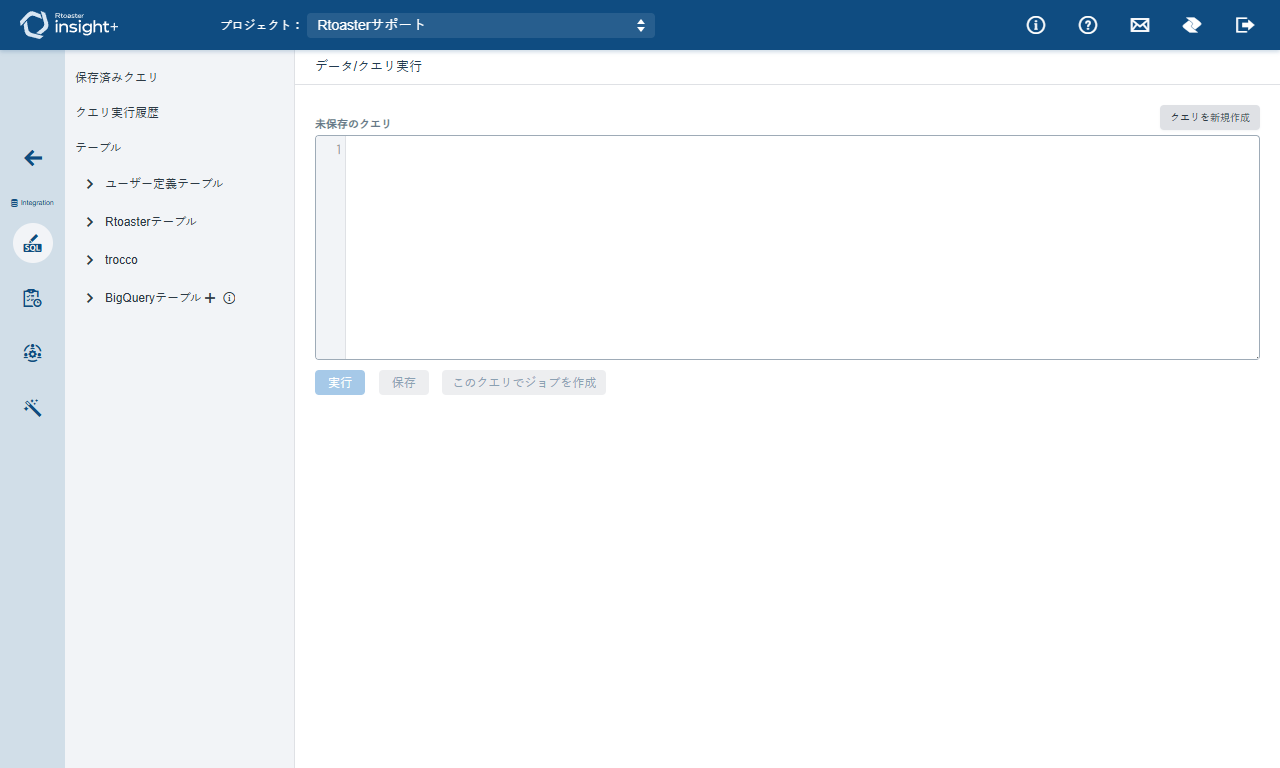Open the gear settings sidebar icon
The width and height of the screenshot is (1280, 768).
tap(33, 353)
